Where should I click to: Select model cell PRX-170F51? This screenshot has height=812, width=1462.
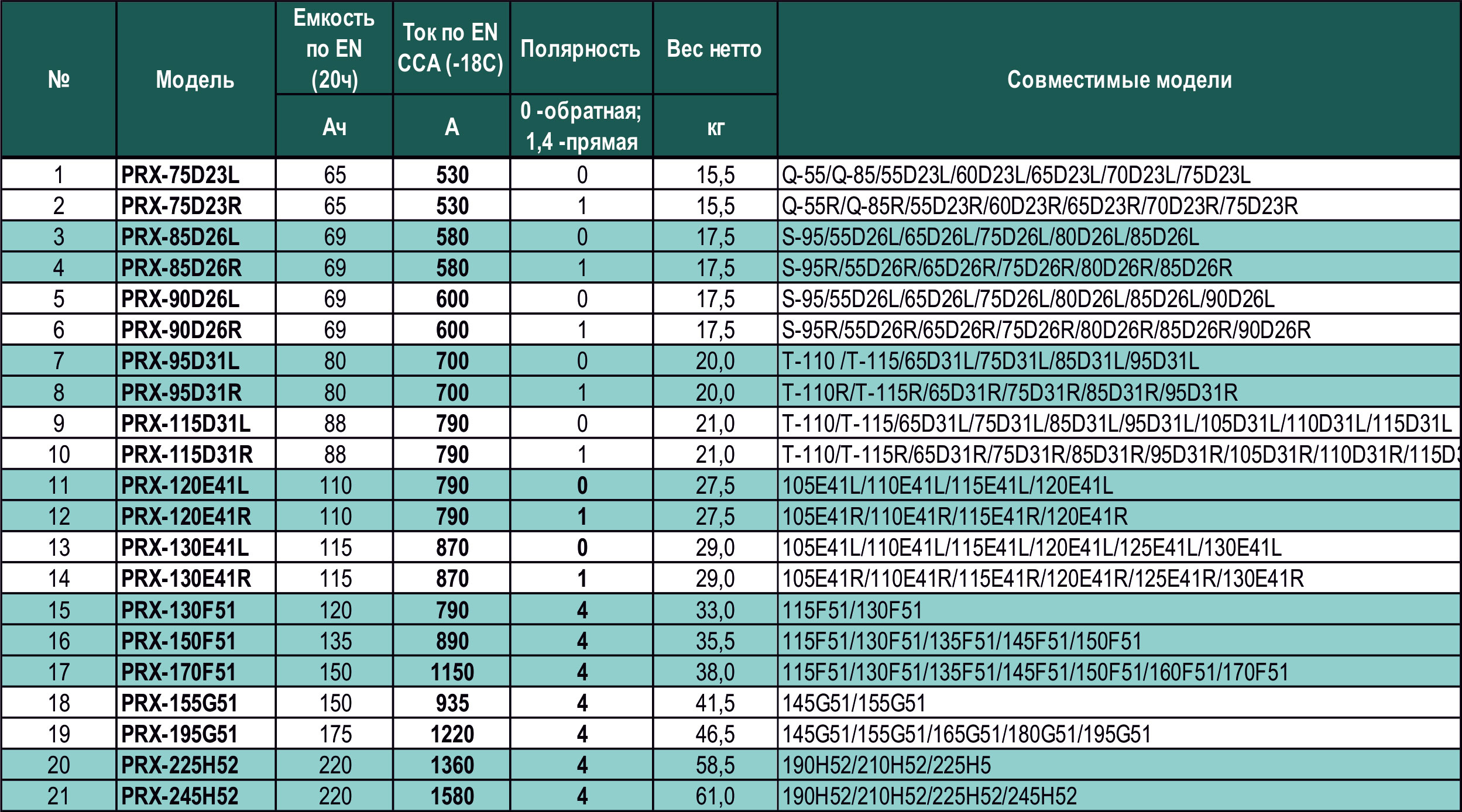[x=195, y=672]
